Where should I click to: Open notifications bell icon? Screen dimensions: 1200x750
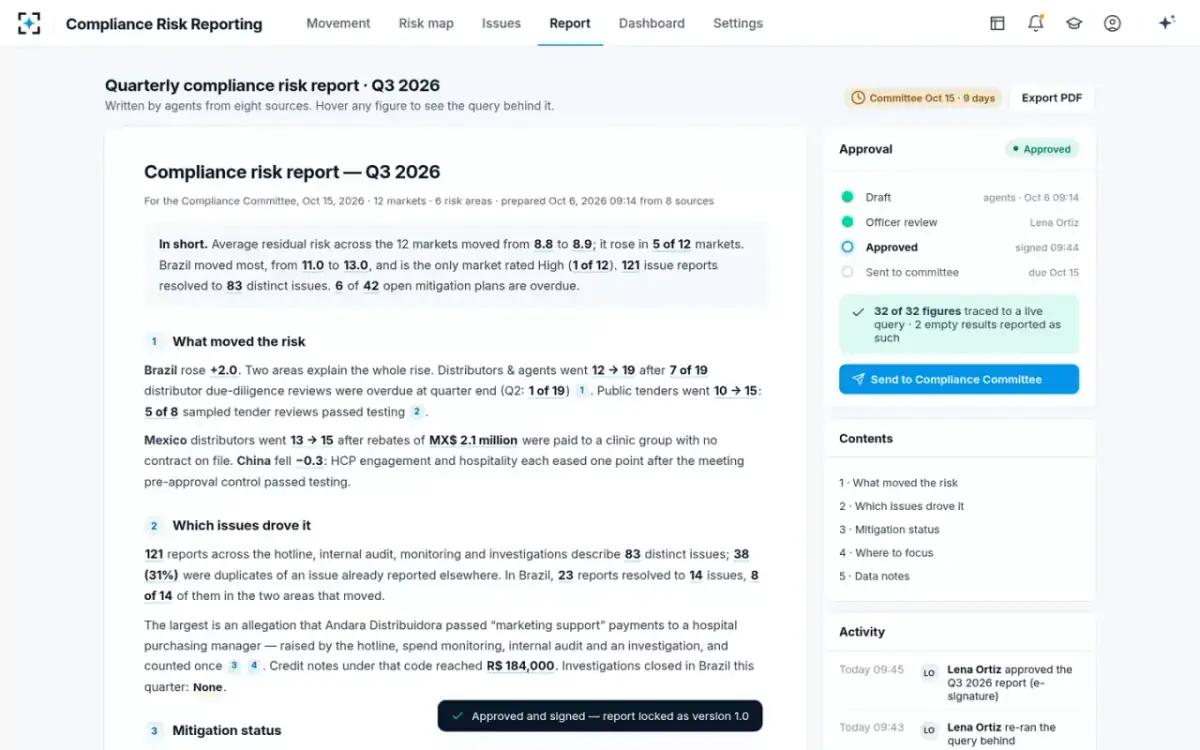pos(1035,23)
